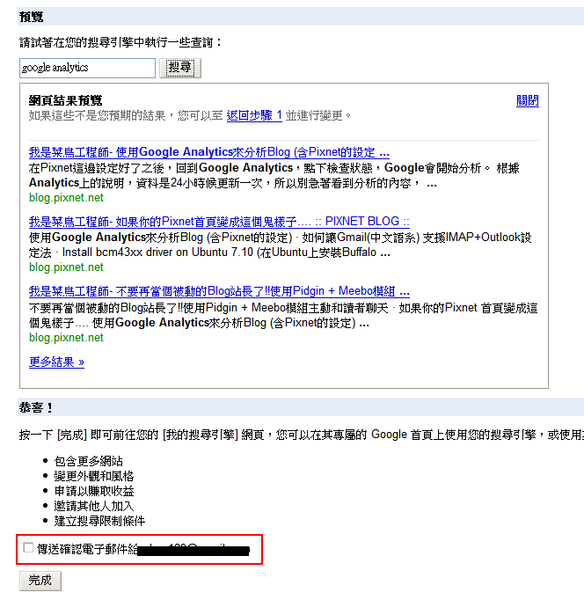Image resolution: width=584 pixels, height=600 pixels.
Task: Click bullet item 申請以賺取收益
Action: pyautogui.click(x=94, y=491)
